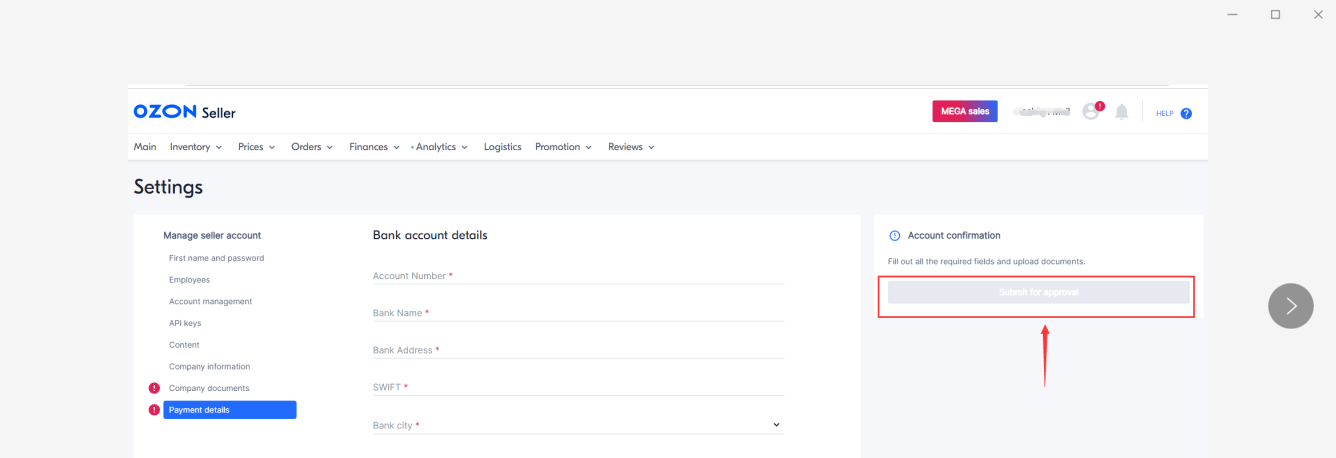The width and height of the screenshot is (1336, 458).
Task: Open the Finances dropdown menu
Action: pyautogui.click(x=373, y=147)
